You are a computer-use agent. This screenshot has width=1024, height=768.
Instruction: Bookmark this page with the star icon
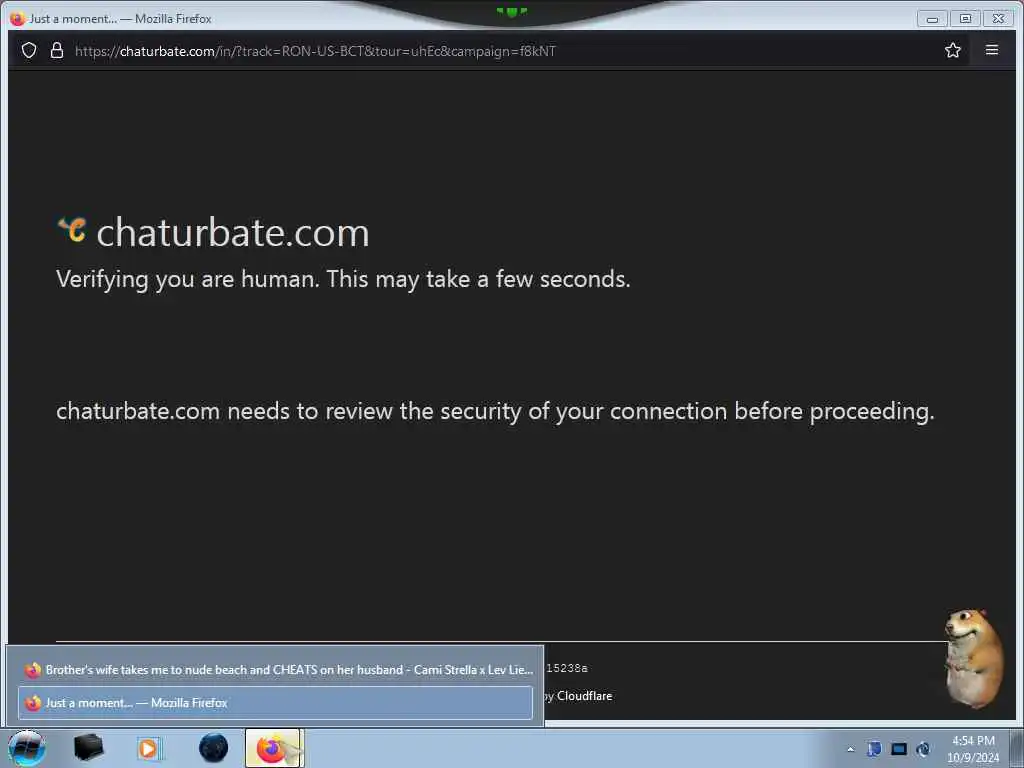(x=952, y=50)
